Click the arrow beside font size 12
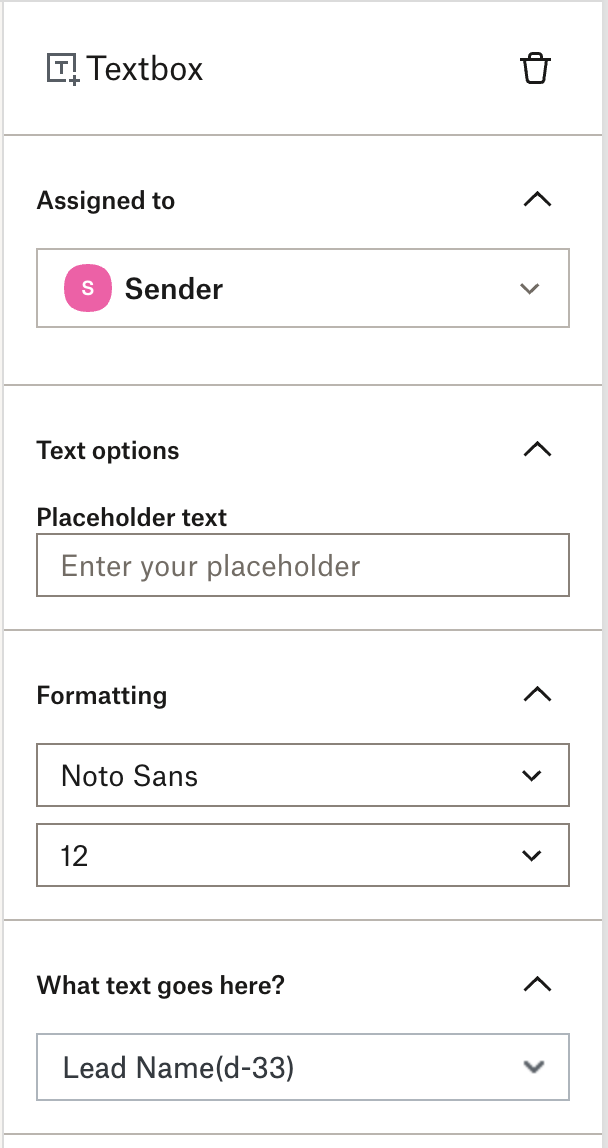This screenshot has height=1148, width=608. (532, 855)
